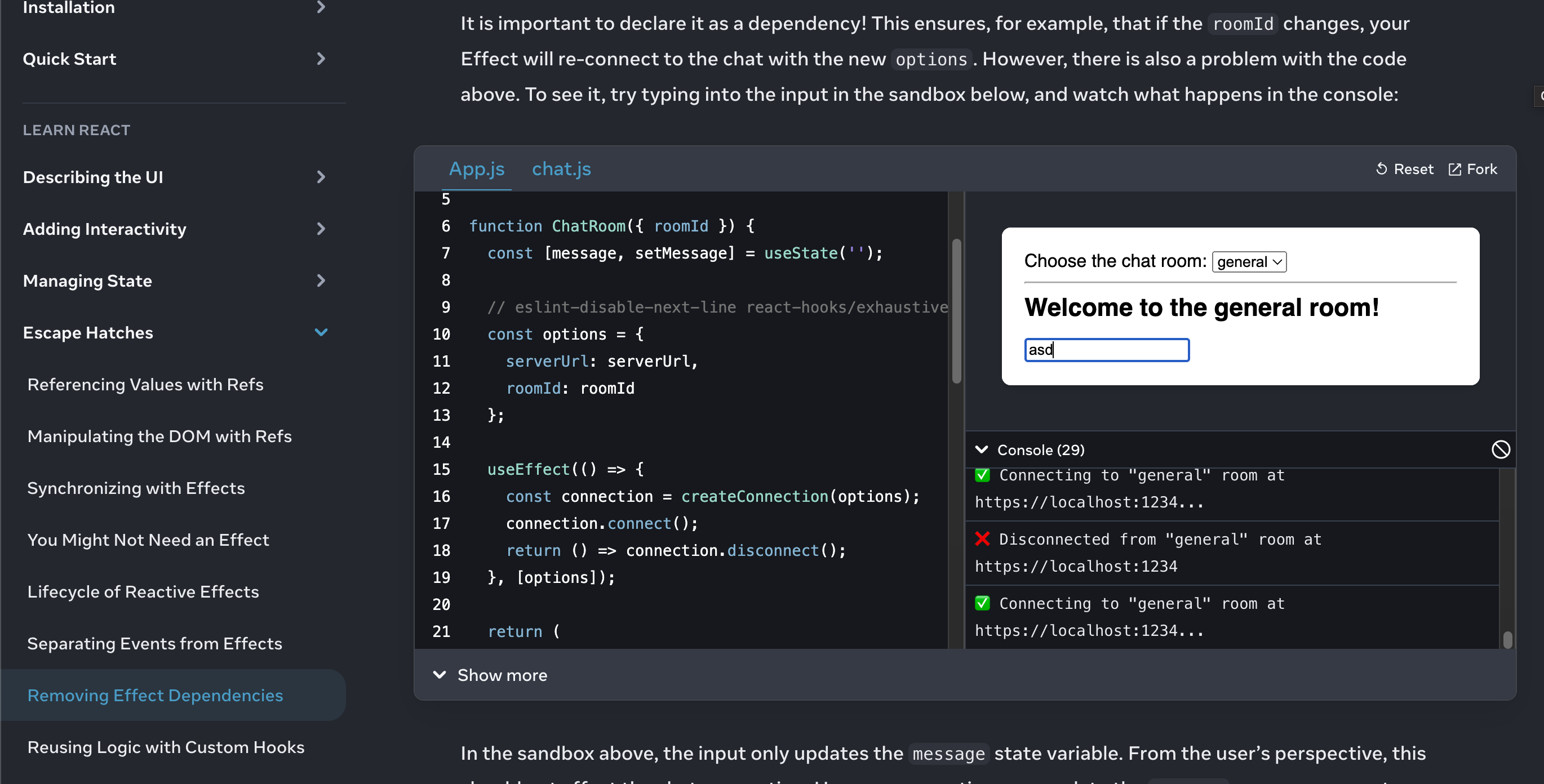This screenshot has width=1544, height=784.
Task: Open Reusing Logic with Custom Hooks
Action: point(166,747)
